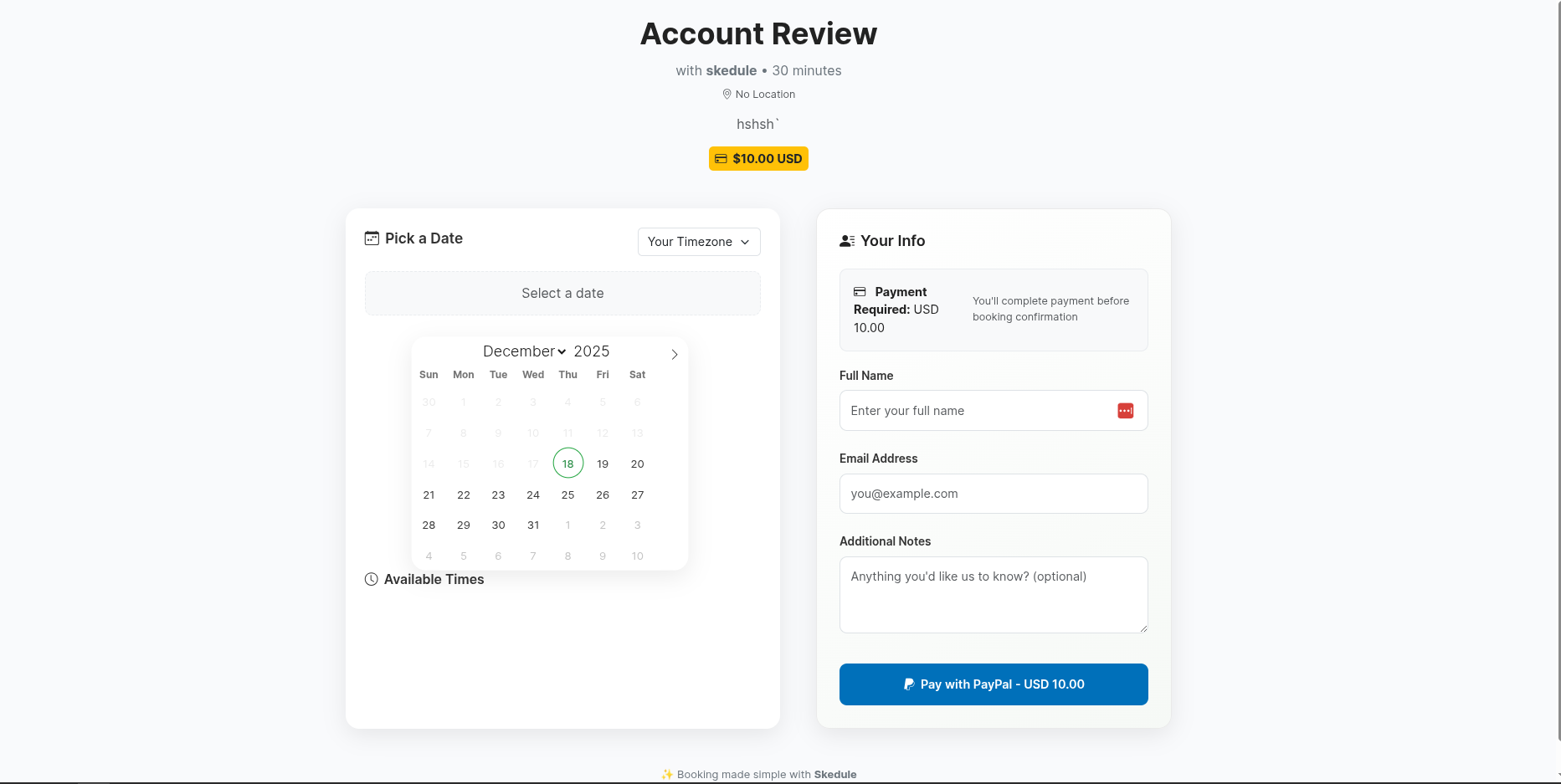The width and height of the screenshot is (1561, 784).
Task: Select December 18 on the calendar
Action: [567, 463]
